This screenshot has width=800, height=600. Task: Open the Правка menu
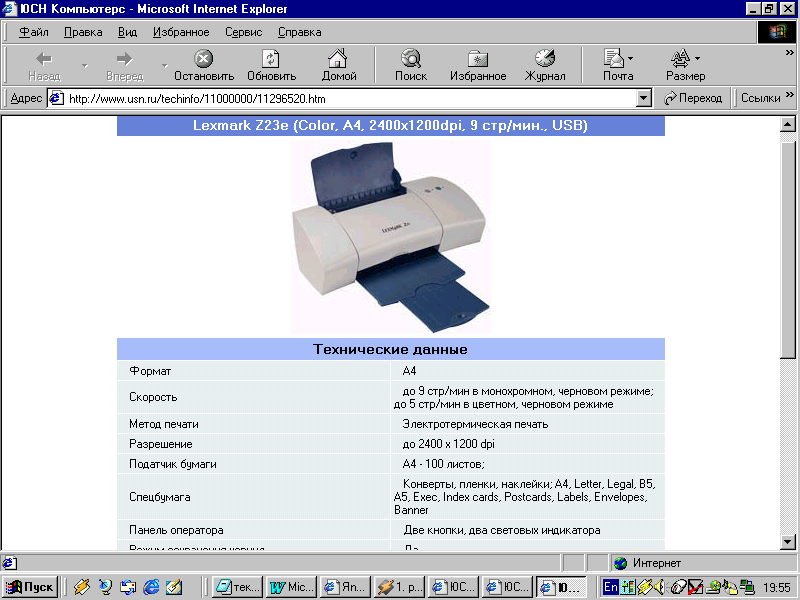click(83, 32)
